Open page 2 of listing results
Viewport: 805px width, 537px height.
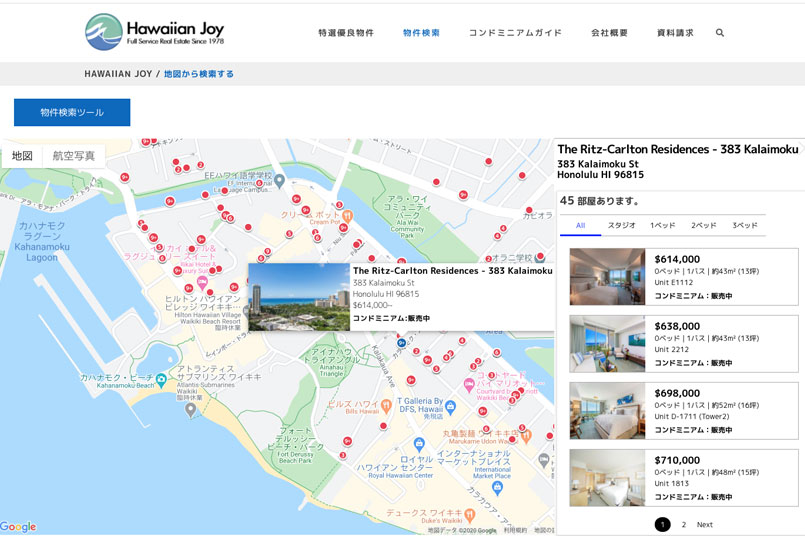pos(684,524)
